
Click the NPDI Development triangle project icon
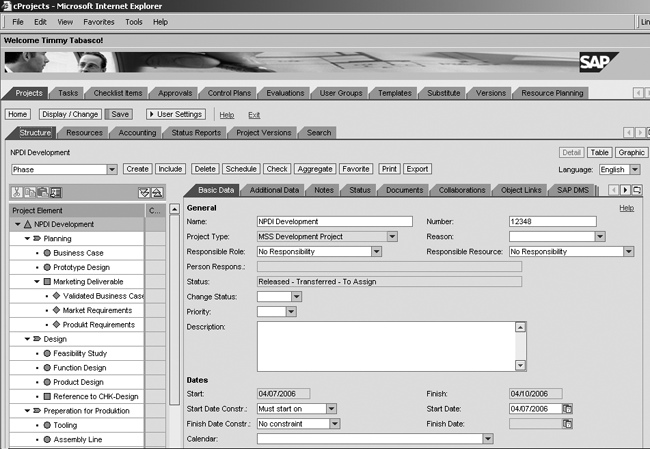tap(28, 224)
